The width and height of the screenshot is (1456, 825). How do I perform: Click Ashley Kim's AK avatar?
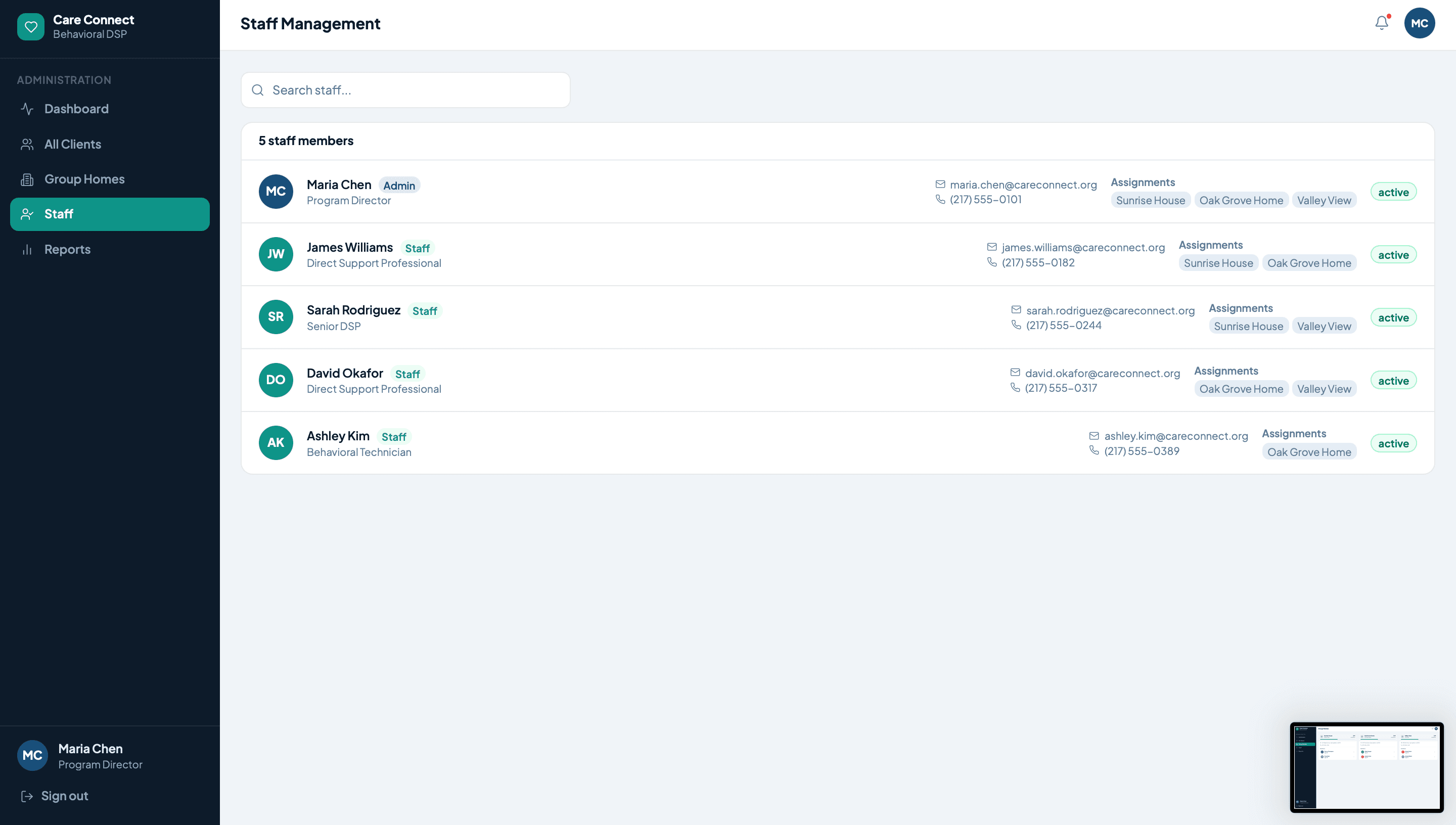click(276, 442)
